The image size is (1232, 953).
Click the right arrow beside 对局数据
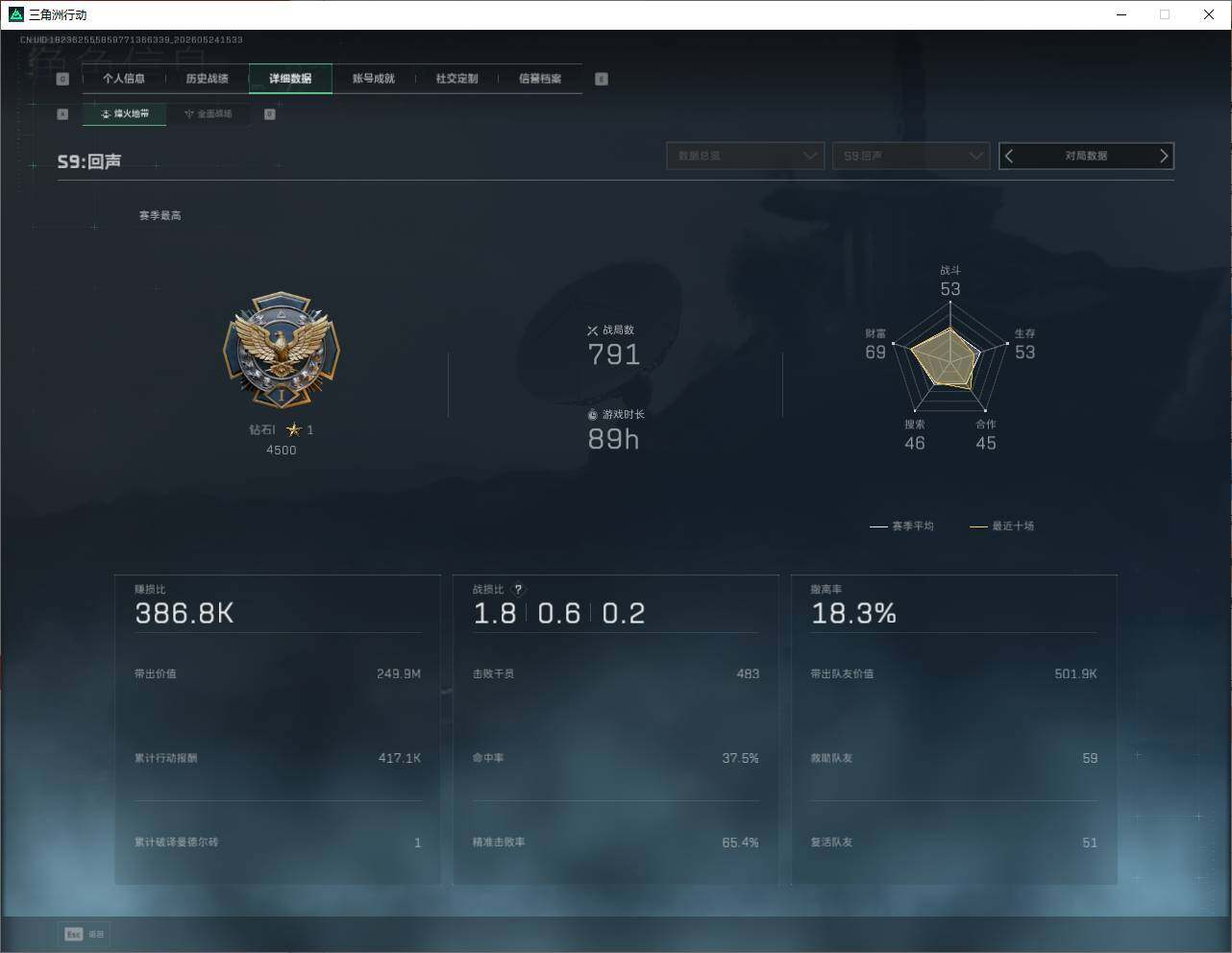1164,156
